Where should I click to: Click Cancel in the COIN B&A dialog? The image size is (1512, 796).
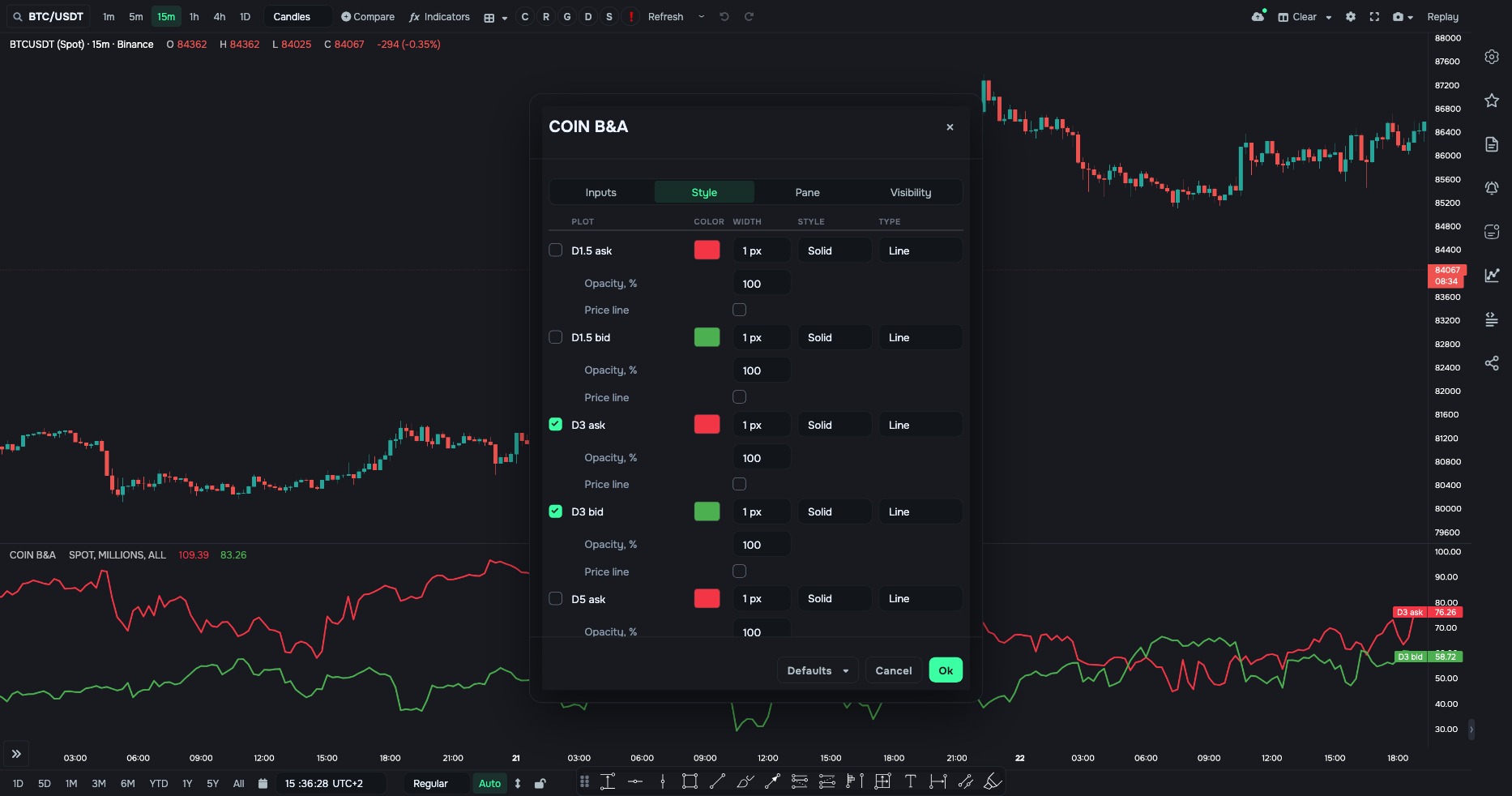(894, 670)
